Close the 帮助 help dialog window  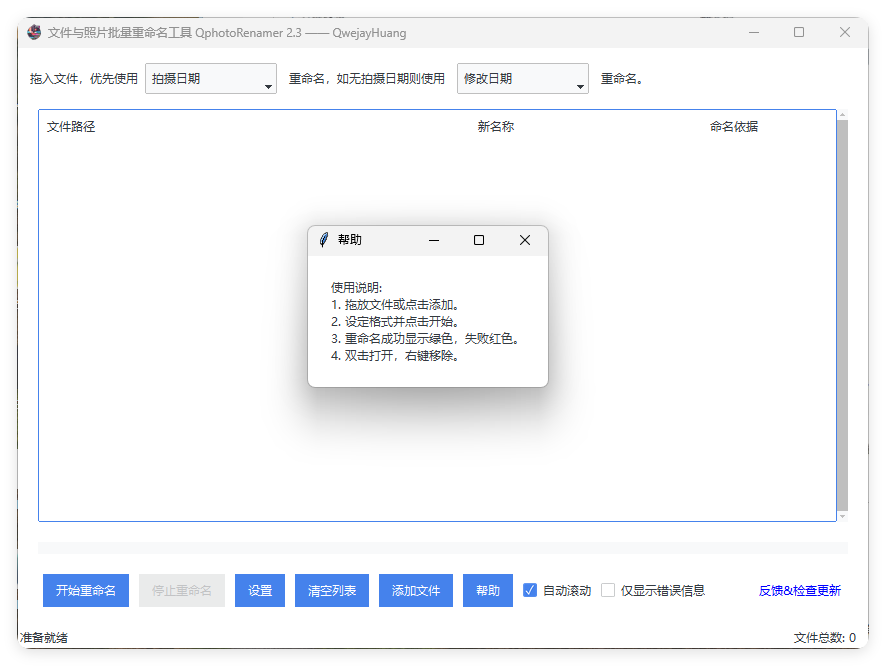tap(524, 240)
